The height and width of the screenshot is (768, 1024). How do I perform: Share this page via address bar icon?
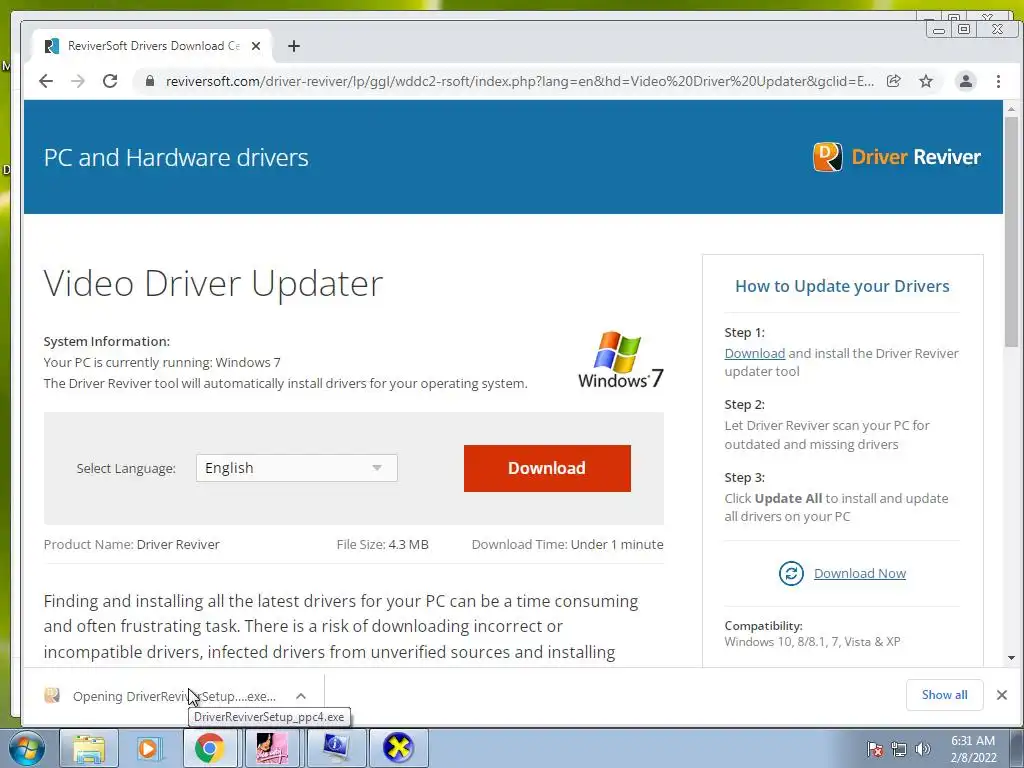pos(893,81)
